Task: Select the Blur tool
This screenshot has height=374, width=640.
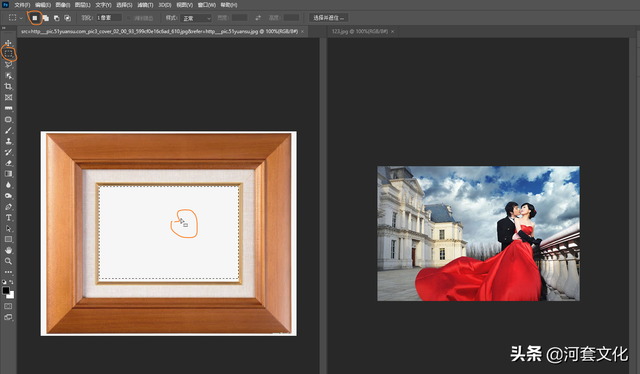Action: 8,185
